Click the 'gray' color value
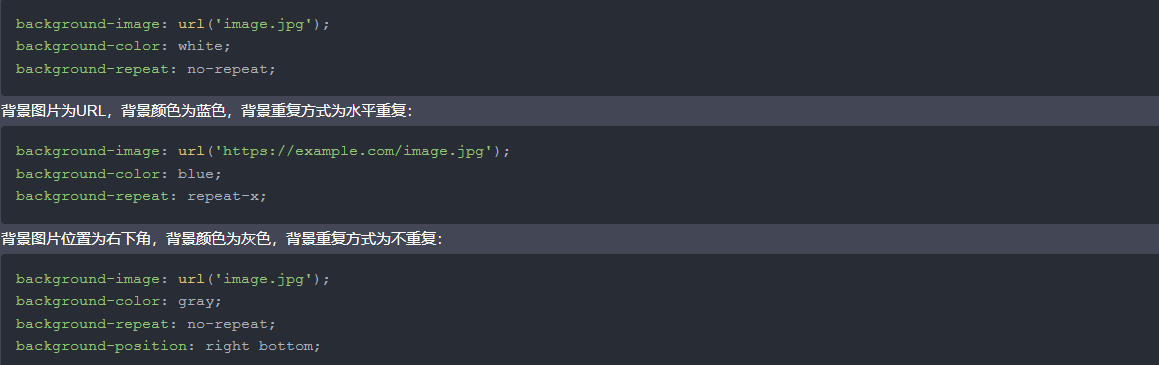The width and height of the screenshot is (1159, 365). [196, 301]
